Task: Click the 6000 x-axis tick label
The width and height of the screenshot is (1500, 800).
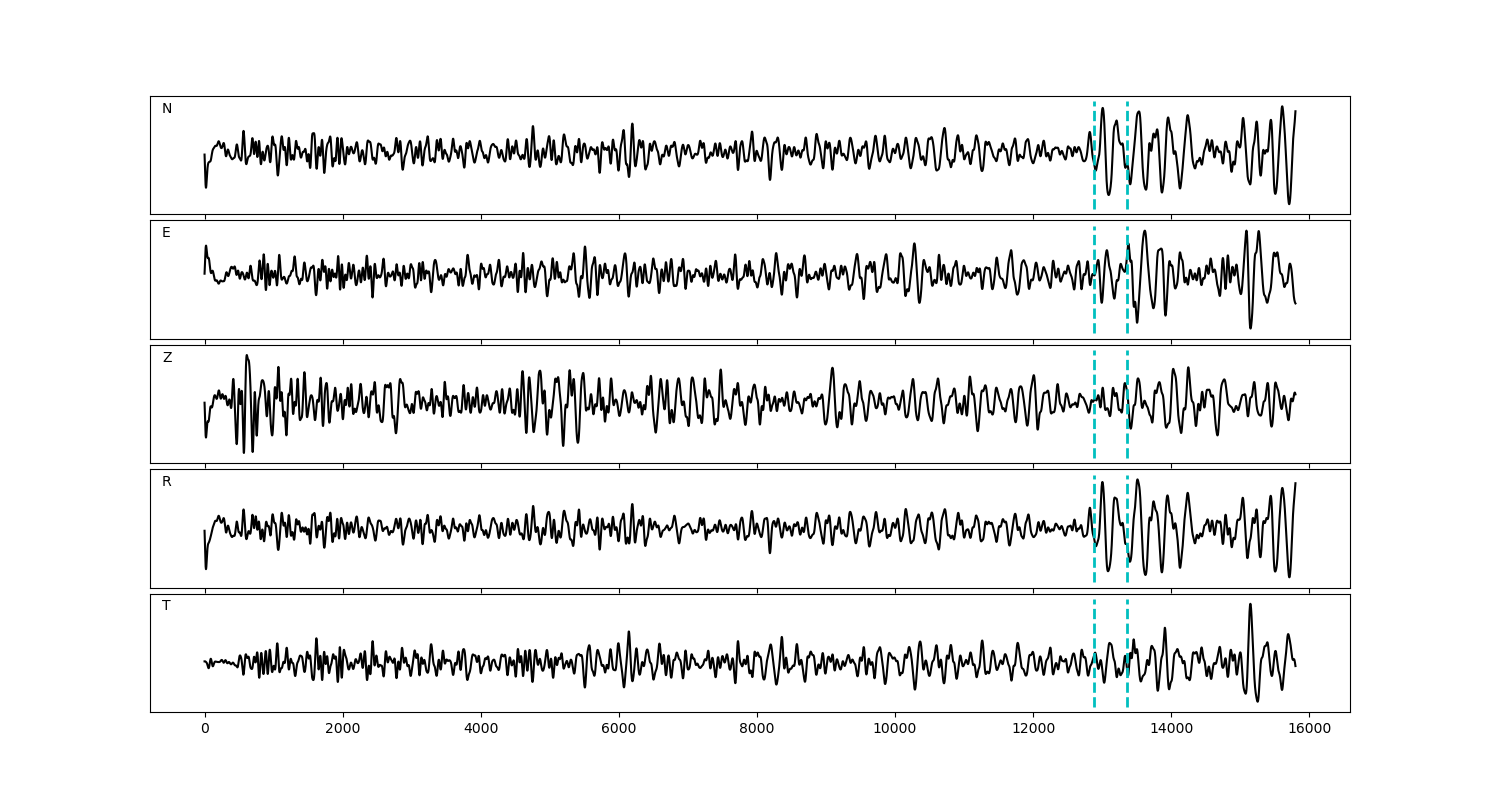Action: point(619,730)
